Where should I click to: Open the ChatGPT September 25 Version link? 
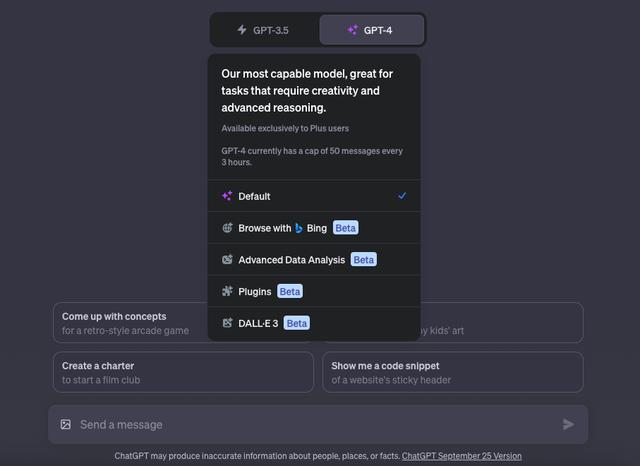(x=462, y=456)
